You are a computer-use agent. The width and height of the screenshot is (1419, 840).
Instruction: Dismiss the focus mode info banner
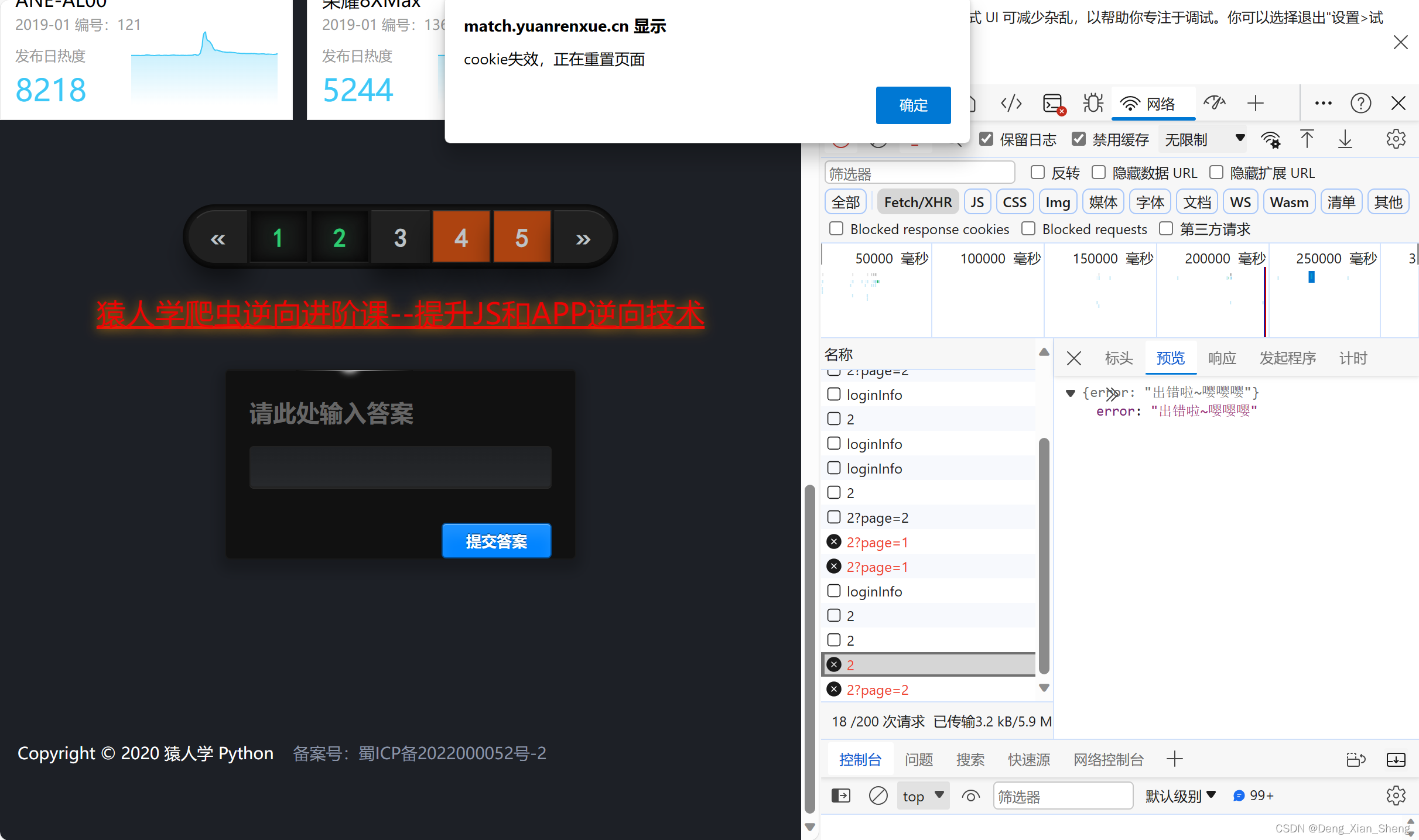pyautogui.click(x=1400, y=42)
